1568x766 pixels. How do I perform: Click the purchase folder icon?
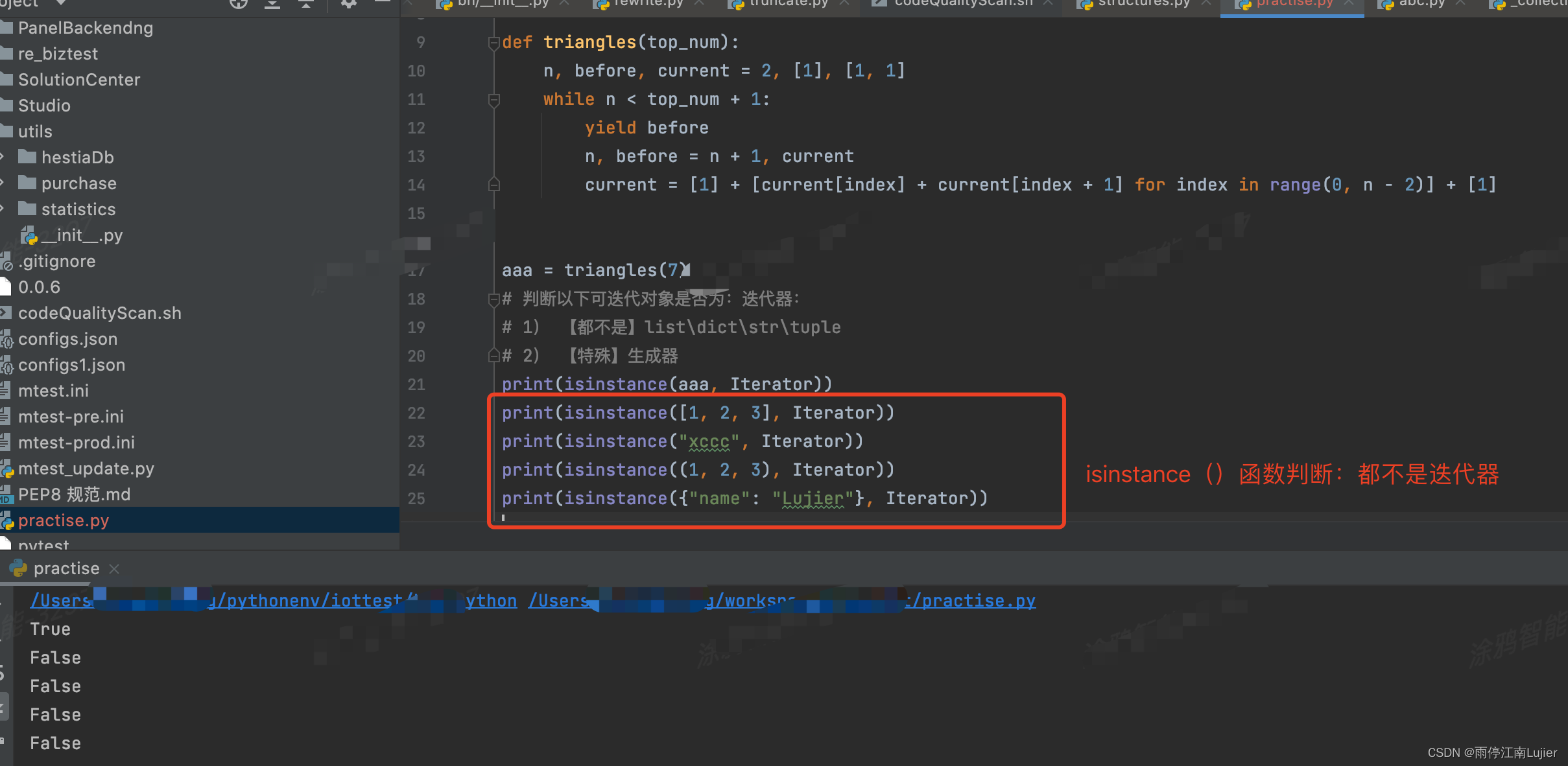27,183
